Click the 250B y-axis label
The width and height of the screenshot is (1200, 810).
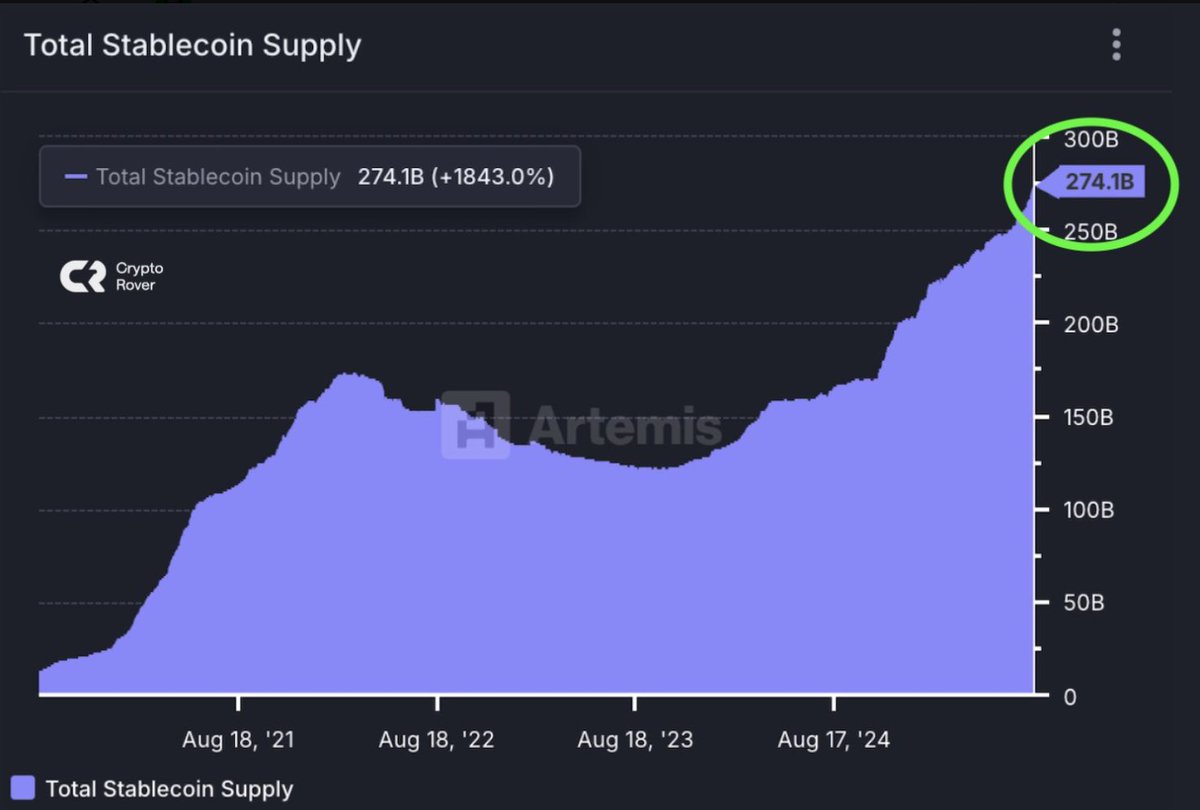[1091, 231]
